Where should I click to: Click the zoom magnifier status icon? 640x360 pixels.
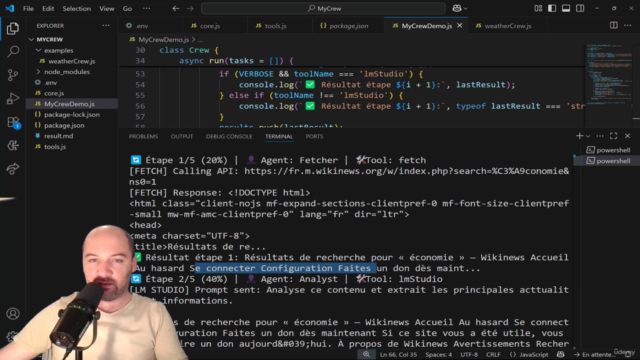point(367,355)
